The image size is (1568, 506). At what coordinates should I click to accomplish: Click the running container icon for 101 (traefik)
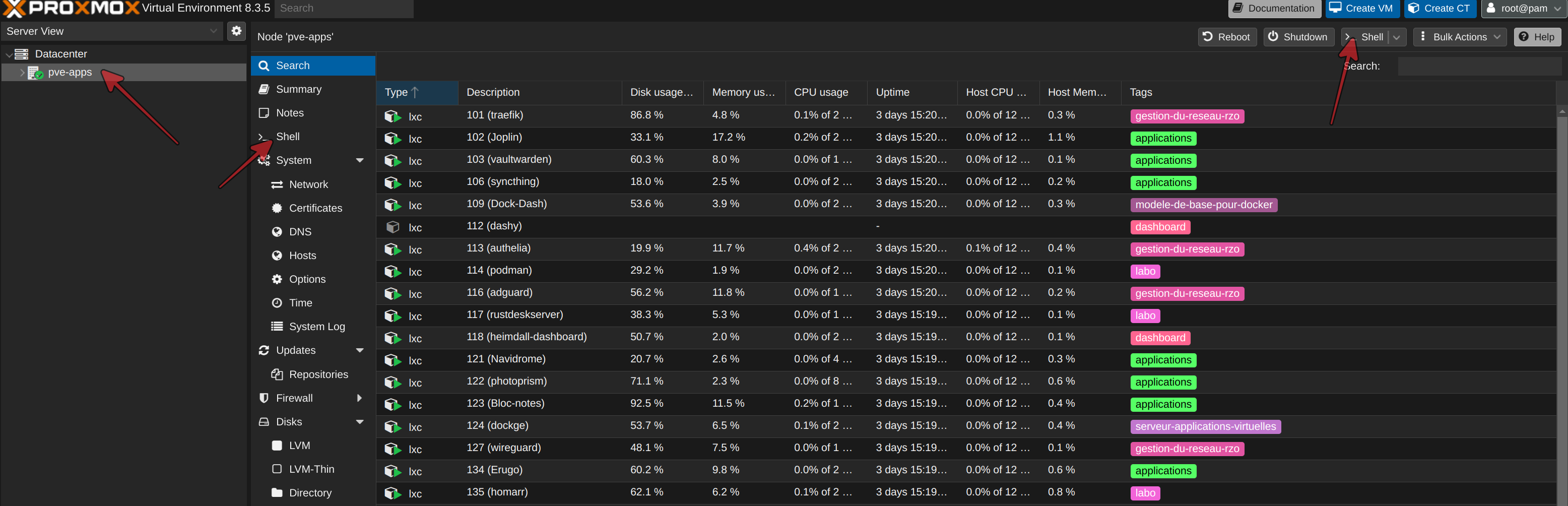393,116
